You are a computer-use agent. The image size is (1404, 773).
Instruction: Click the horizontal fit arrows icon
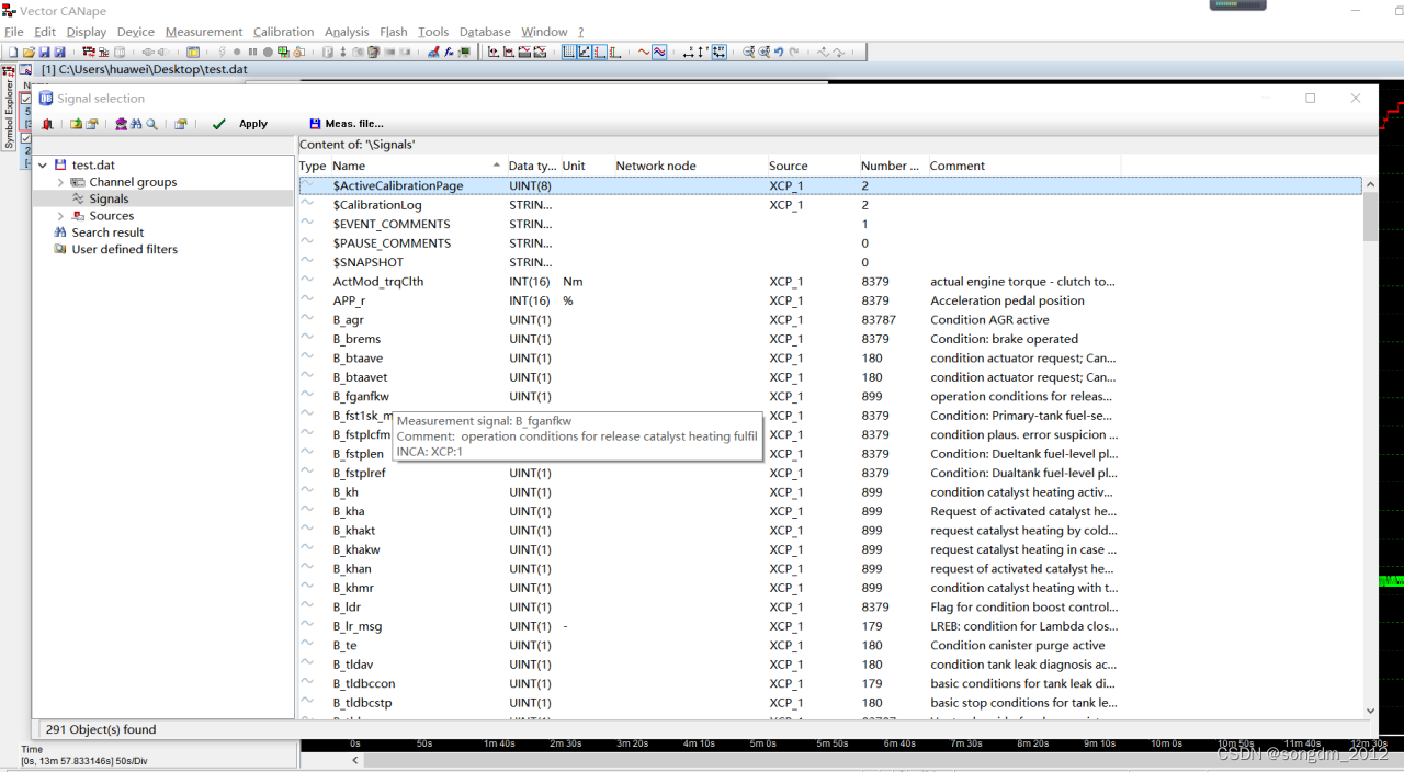687,51
